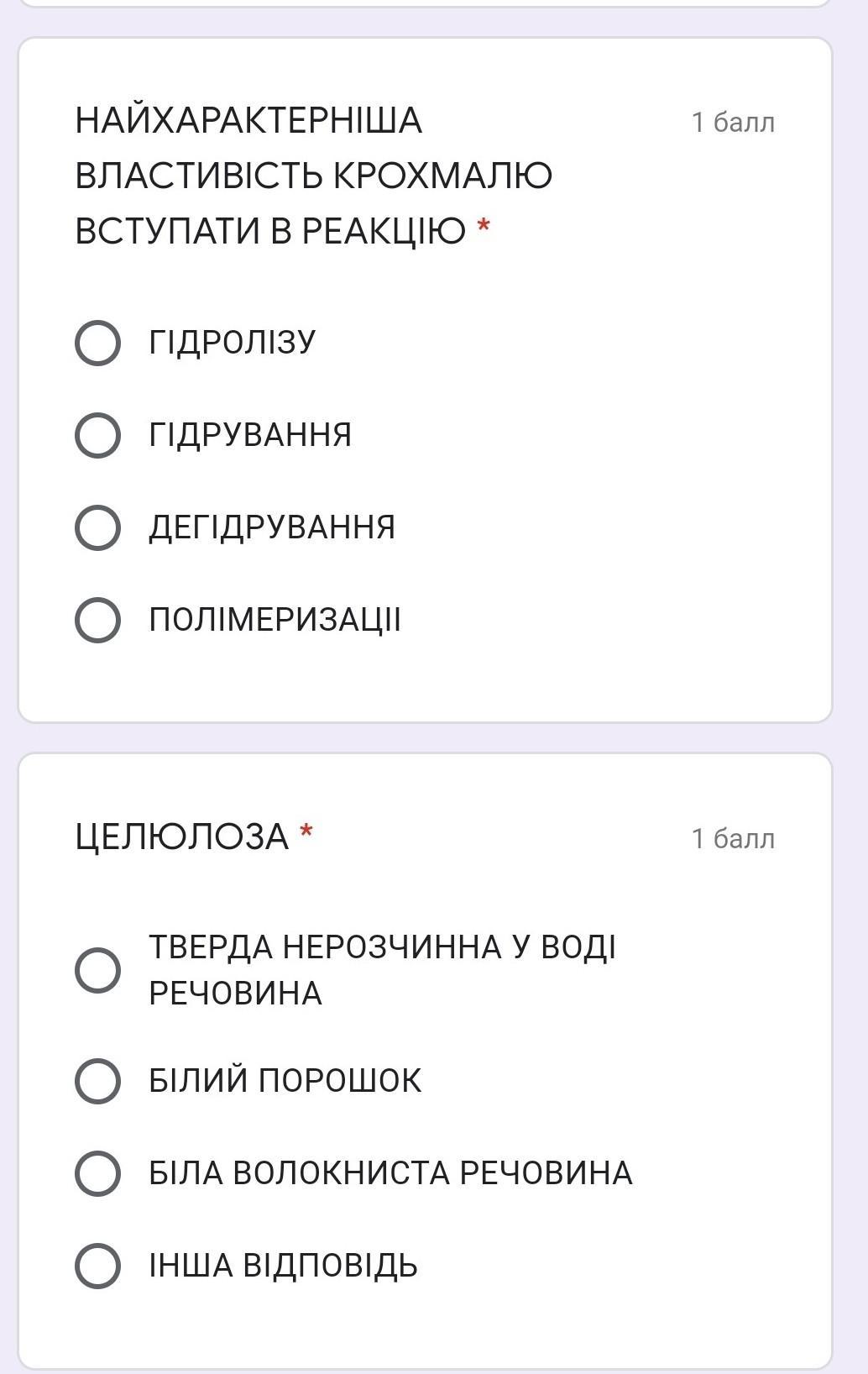The image size is (868, 1374).
Task: Click the 1 балл label of starch question
Action: pos(733,123)
